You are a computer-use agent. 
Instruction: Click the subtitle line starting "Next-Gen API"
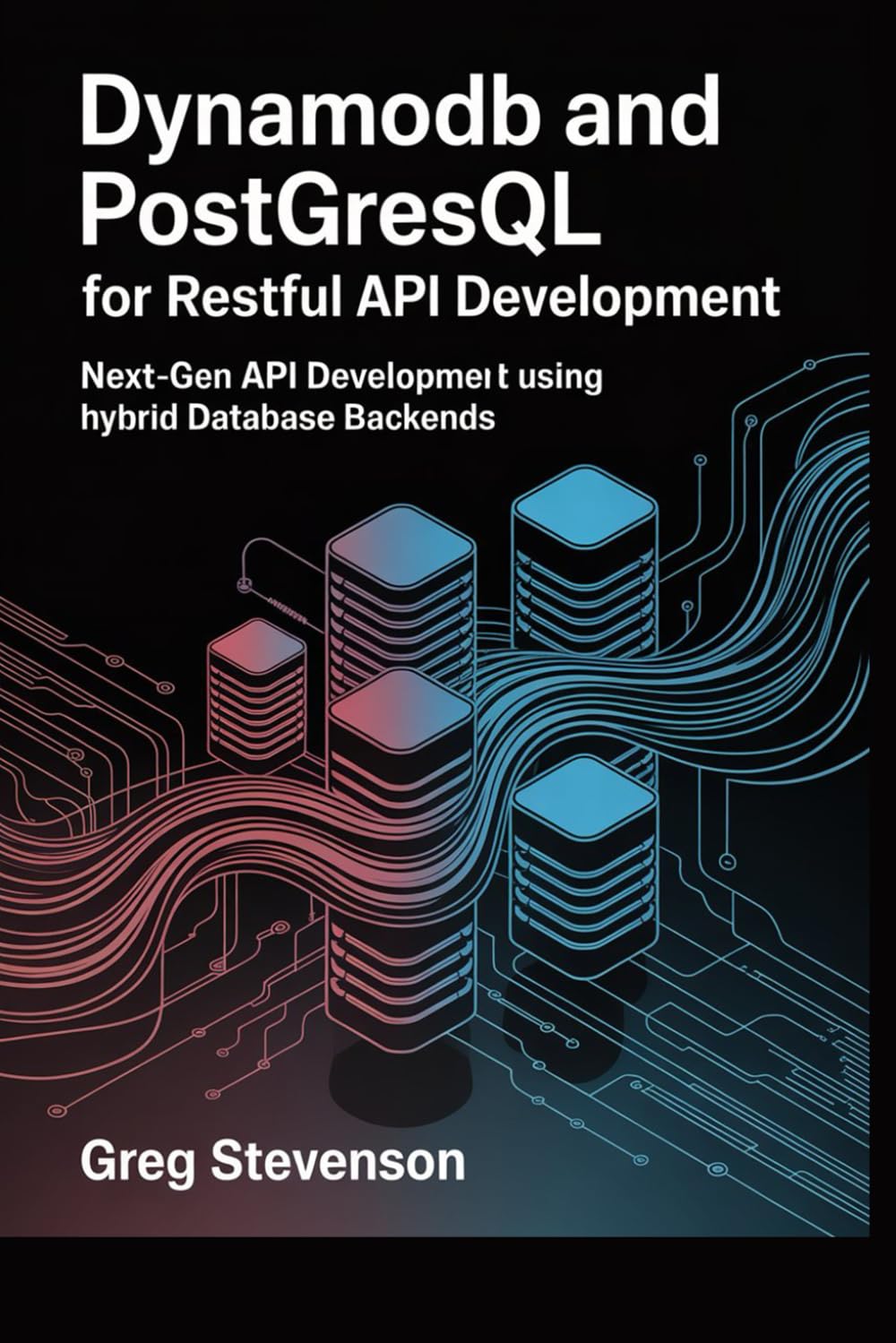tap(341, 378)
